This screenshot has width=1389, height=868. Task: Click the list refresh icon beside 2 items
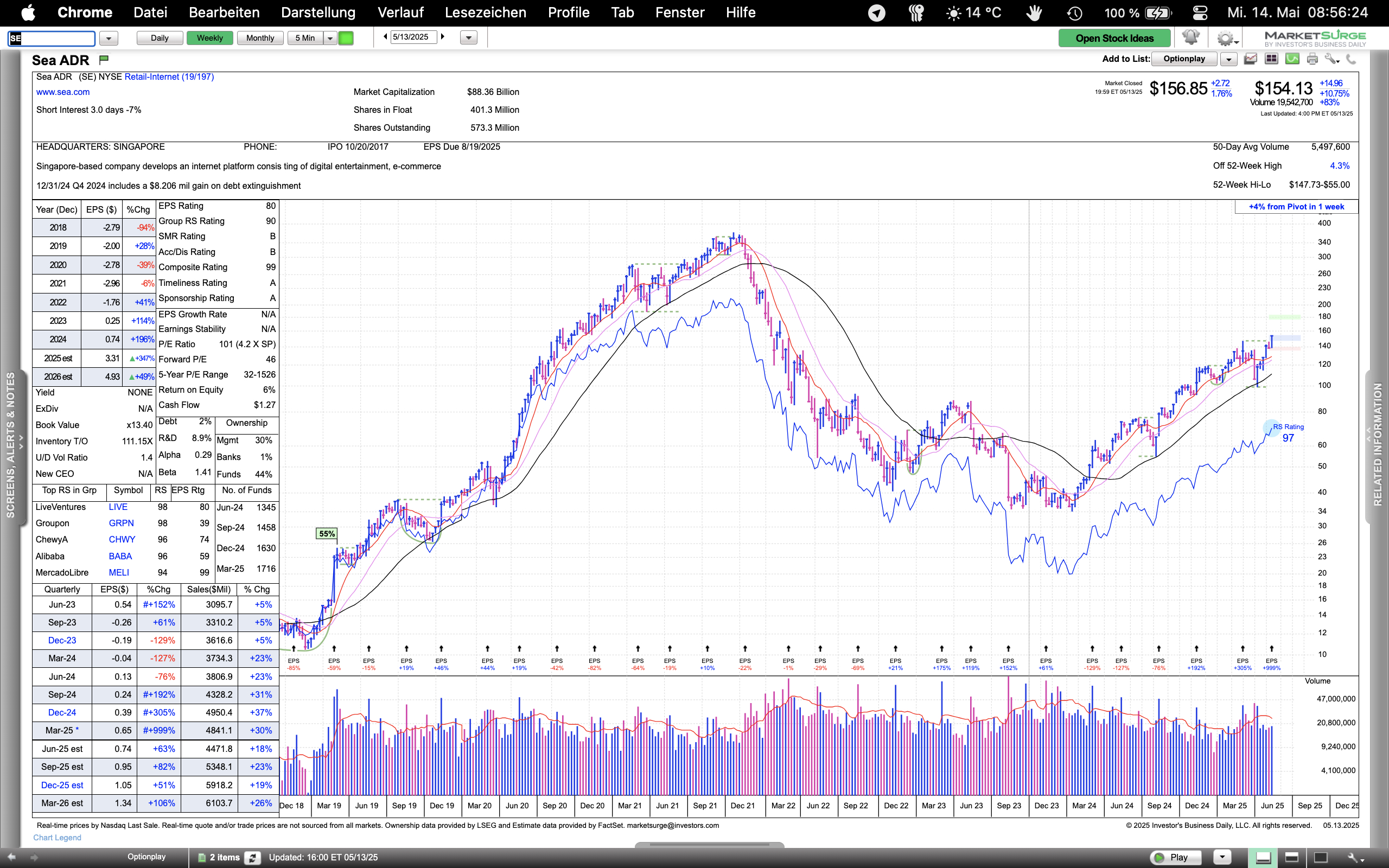click(x=252, y=857)
